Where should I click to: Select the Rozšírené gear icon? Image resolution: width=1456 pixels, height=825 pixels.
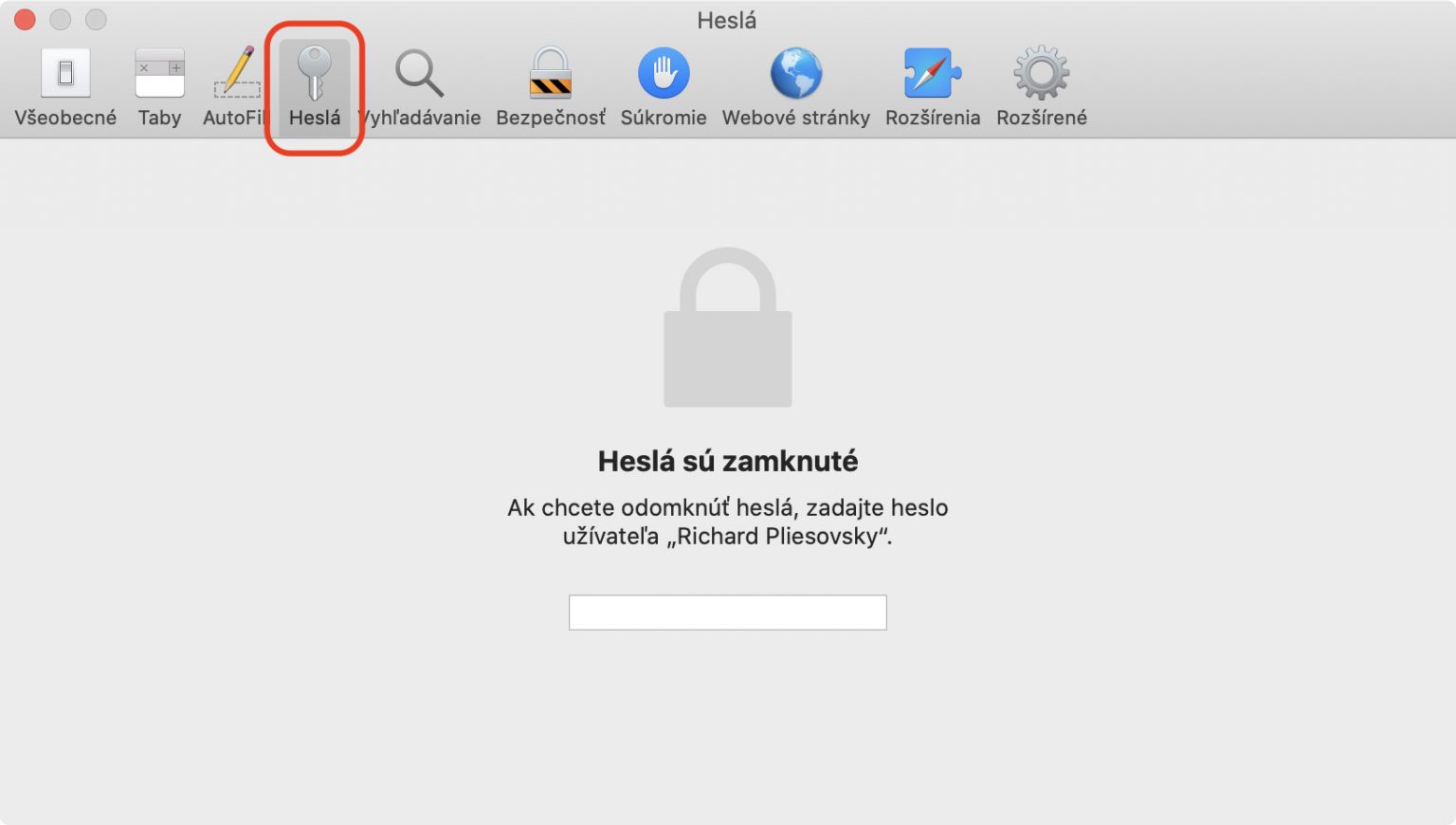click(x=1041, y=73)
